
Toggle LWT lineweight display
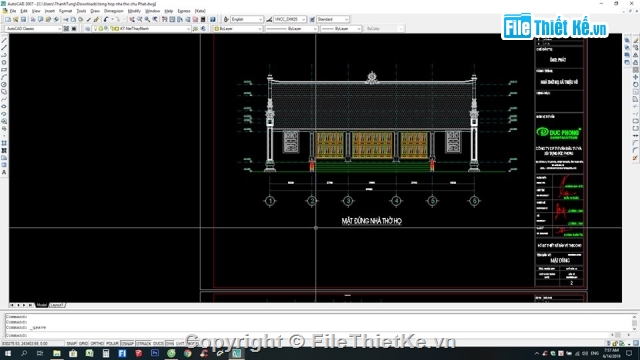tap(180, 344)
